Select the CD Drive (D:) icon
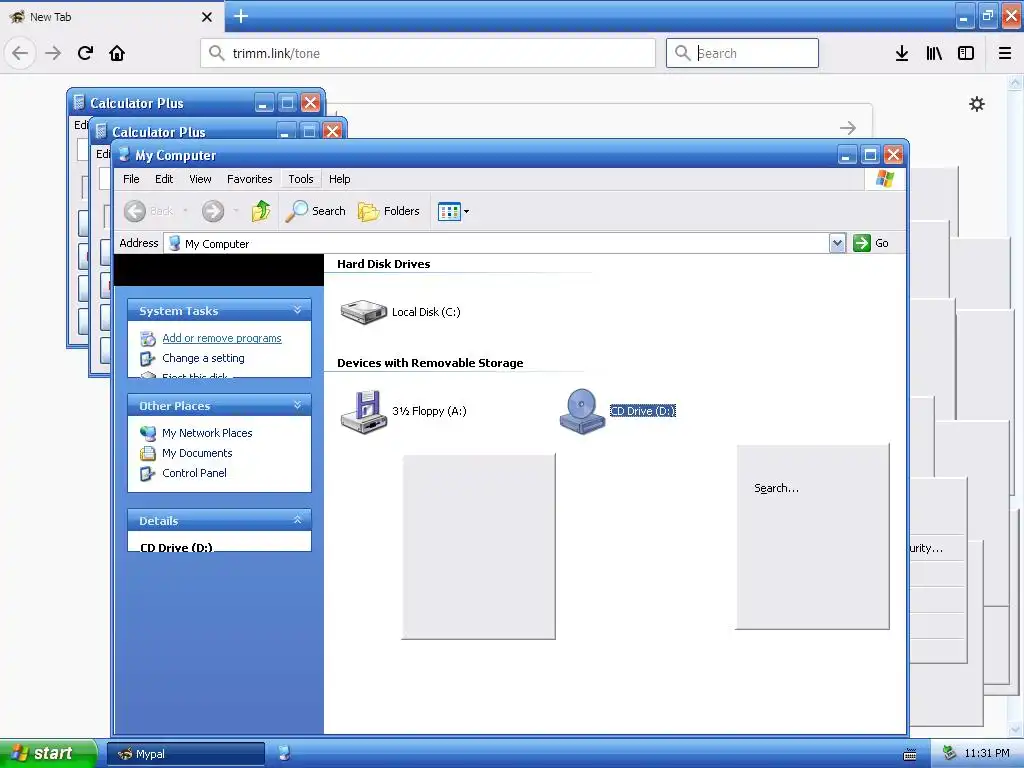 point(582,411)
